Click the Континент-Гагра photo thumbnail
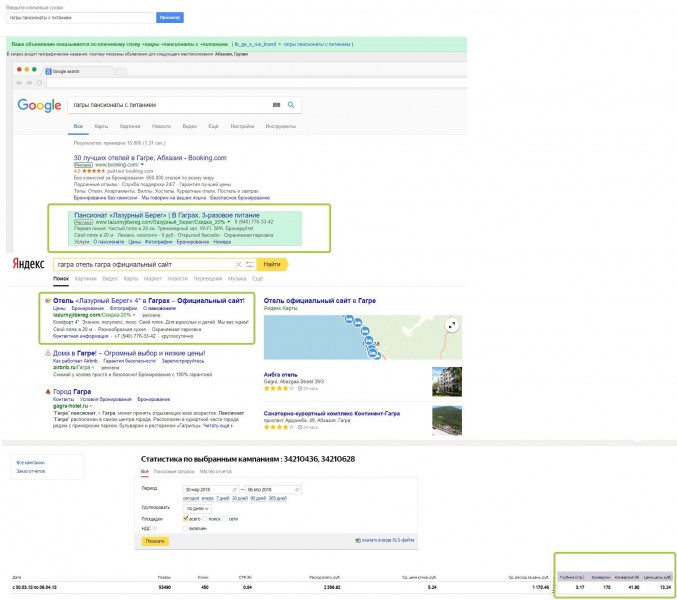Viewport: 677px width, 600px height. pyautogui.click(x=447, y=420)
